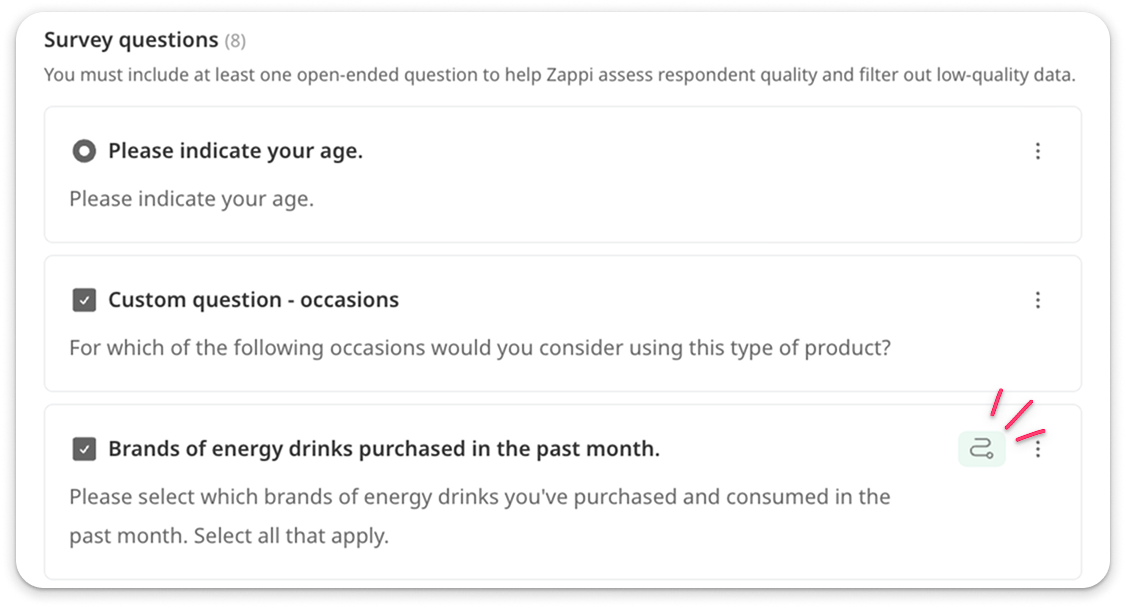Click the (8) question count next to the heading
The image size is (1126, 614).
point(235,42)
